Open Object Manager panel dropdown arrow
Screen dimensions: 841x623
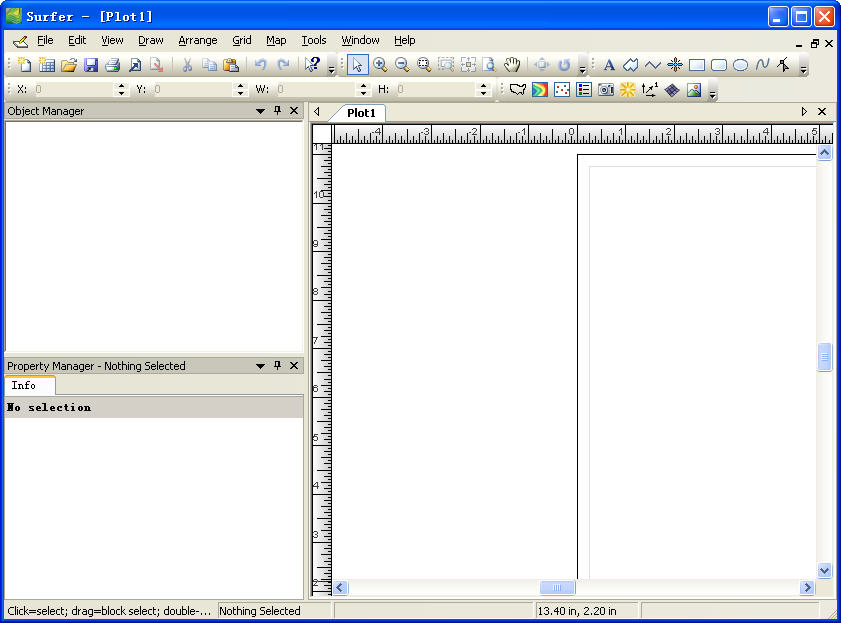click(261, 111)
